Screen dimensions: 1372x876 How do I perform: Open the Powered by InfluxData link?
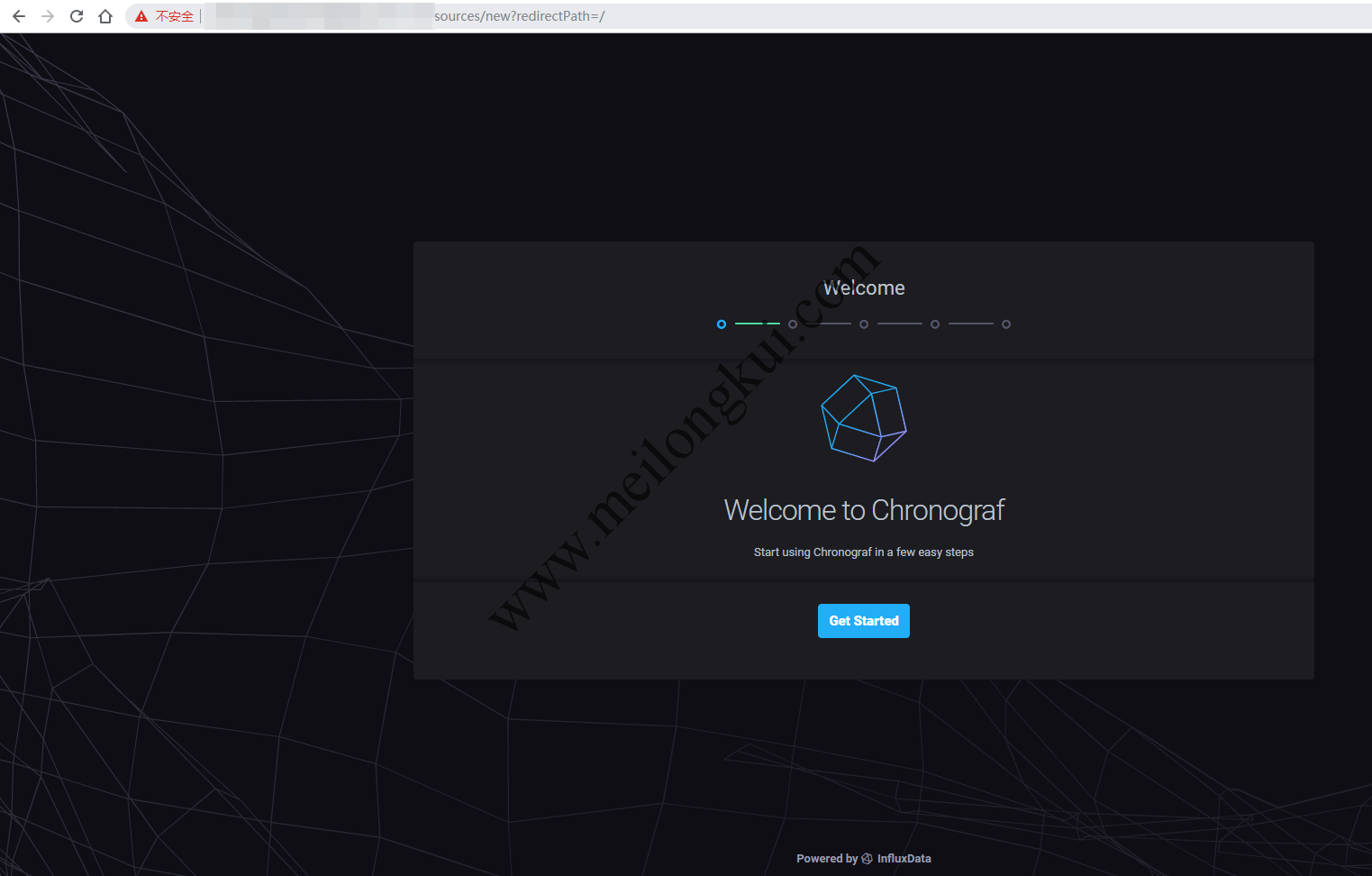[863, 859]
